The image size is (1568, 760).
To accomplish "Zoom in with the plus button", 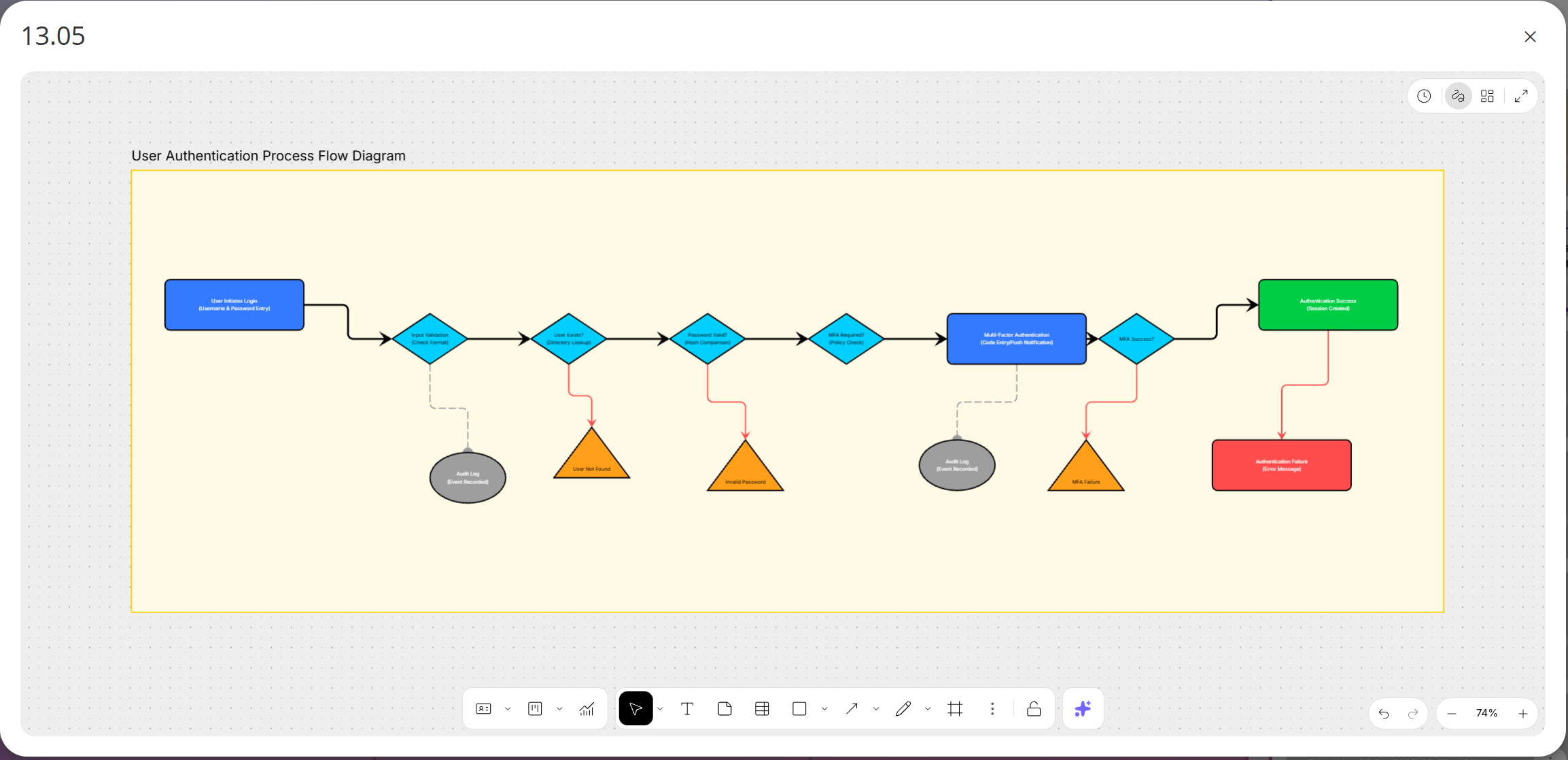I will coord(1523,714).
